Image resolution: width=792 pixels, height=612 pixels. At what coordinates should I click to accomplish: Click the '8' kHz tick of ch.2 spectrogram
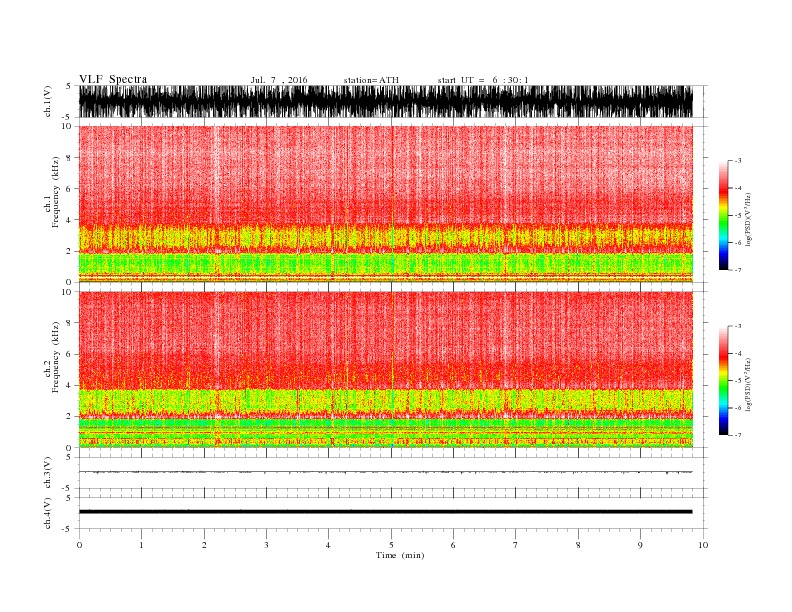[69, 323]
